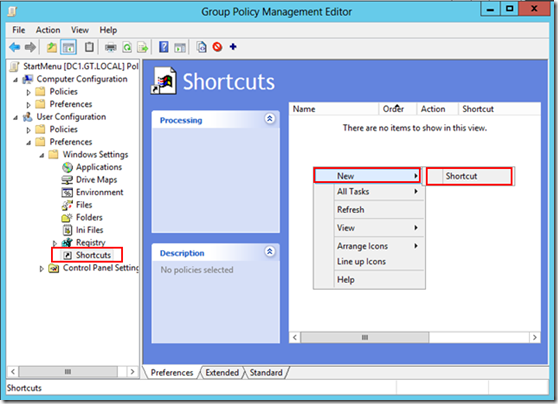This screenshot has height=404, width=558.
Task: Open Arrange Icons submenu
Action: [x=369, y=246]
